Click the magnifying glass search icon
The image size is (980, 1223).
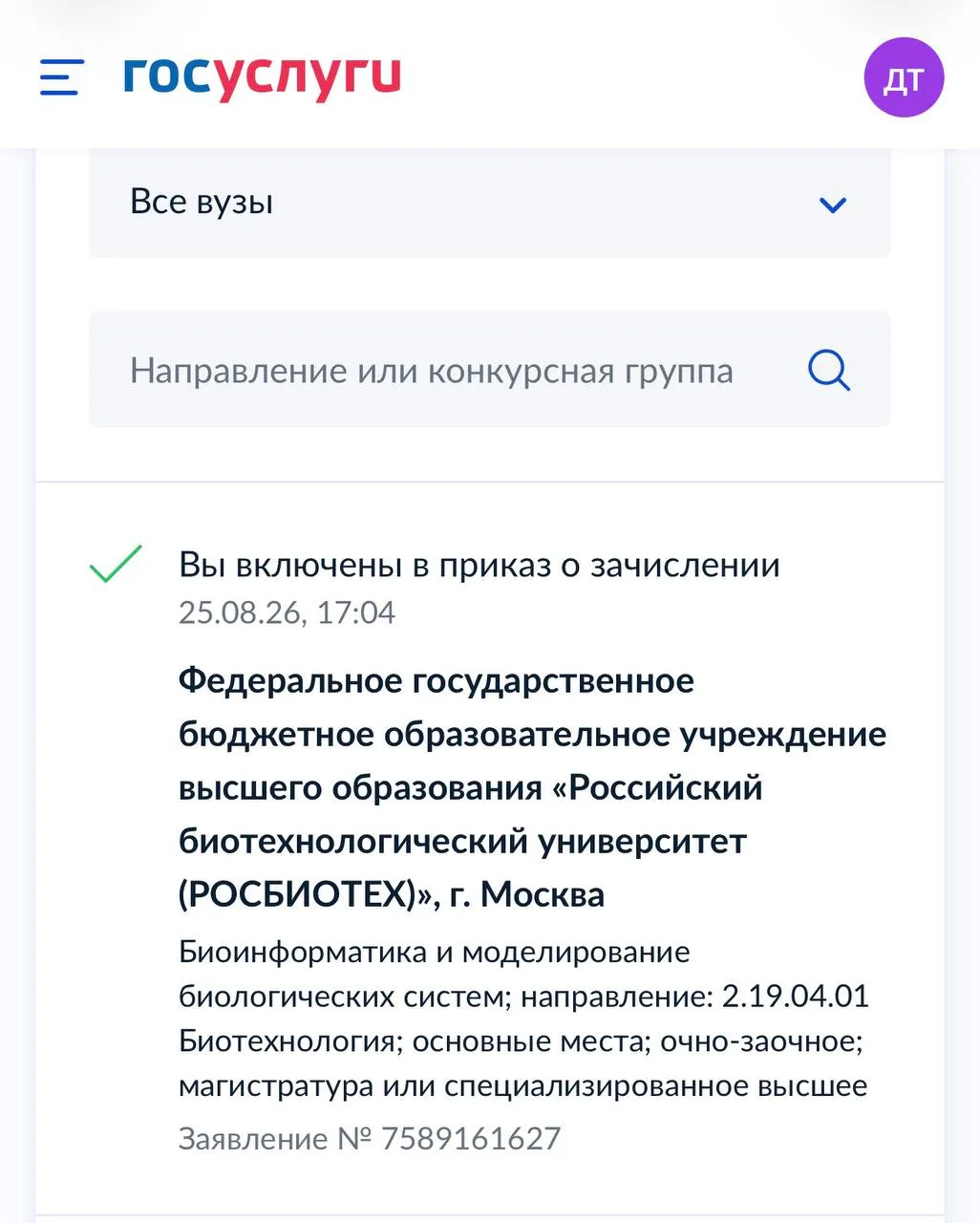(829, 370)
